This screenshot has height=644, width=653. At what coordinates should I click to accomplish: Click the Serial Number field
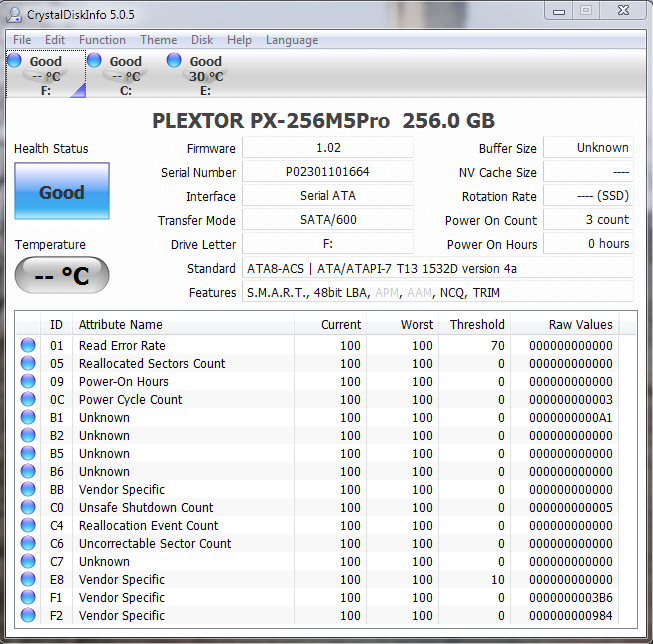pos(328,172)
